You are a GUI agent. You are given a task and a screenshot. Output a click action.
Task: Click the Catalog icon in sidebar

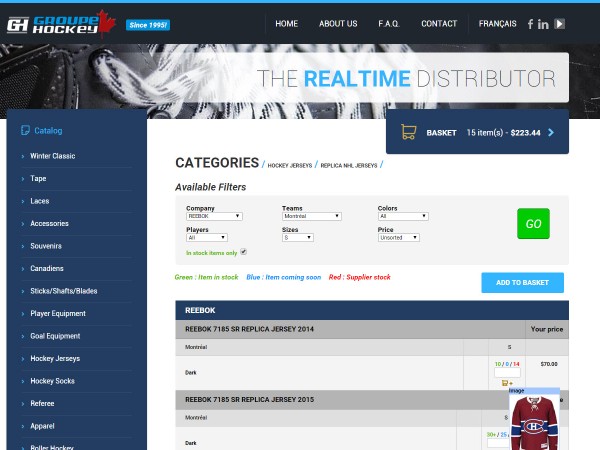coord(25,130)
